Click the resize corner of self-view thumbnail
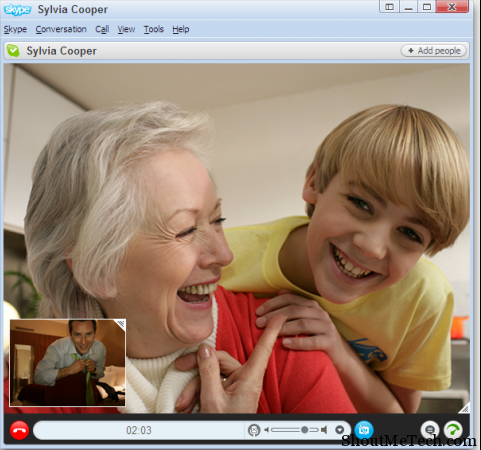Image resolution: width=481 pixels, height=450 pixels. [120, 324]
